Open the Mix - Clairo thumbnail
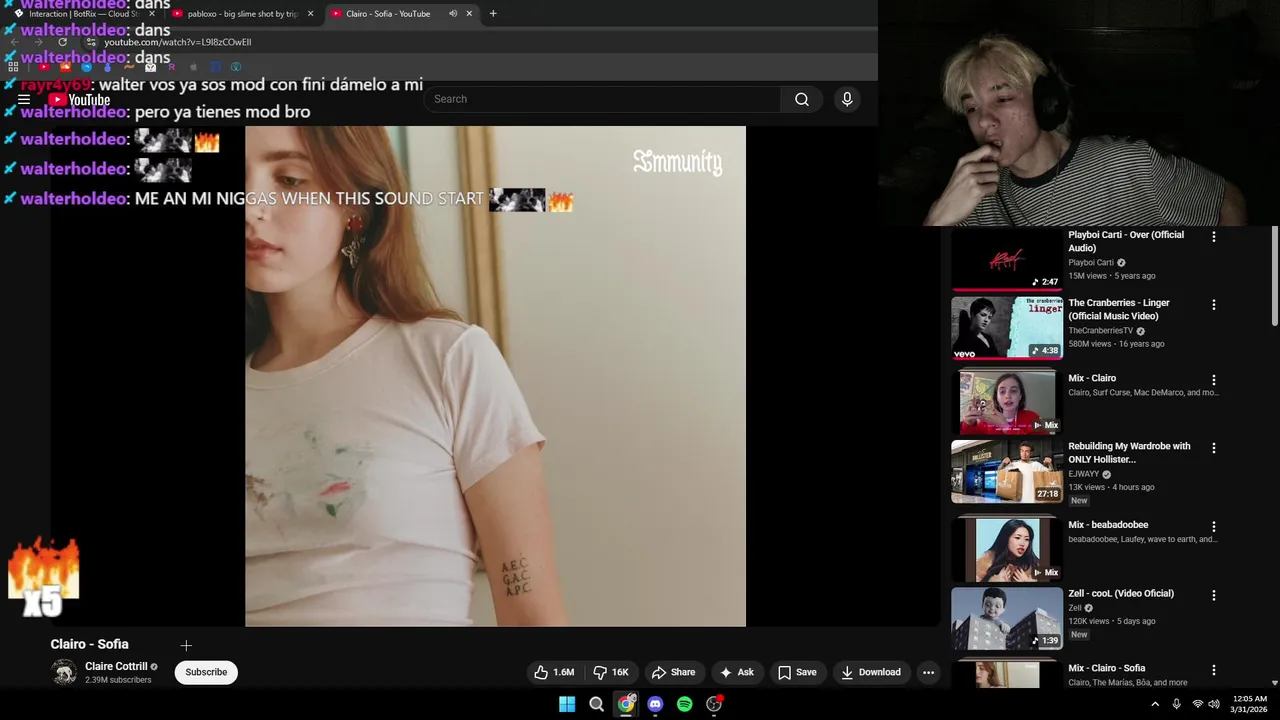Image resolution: width=1280 pixels, height=720 pixels. [x=1007, y=401]
